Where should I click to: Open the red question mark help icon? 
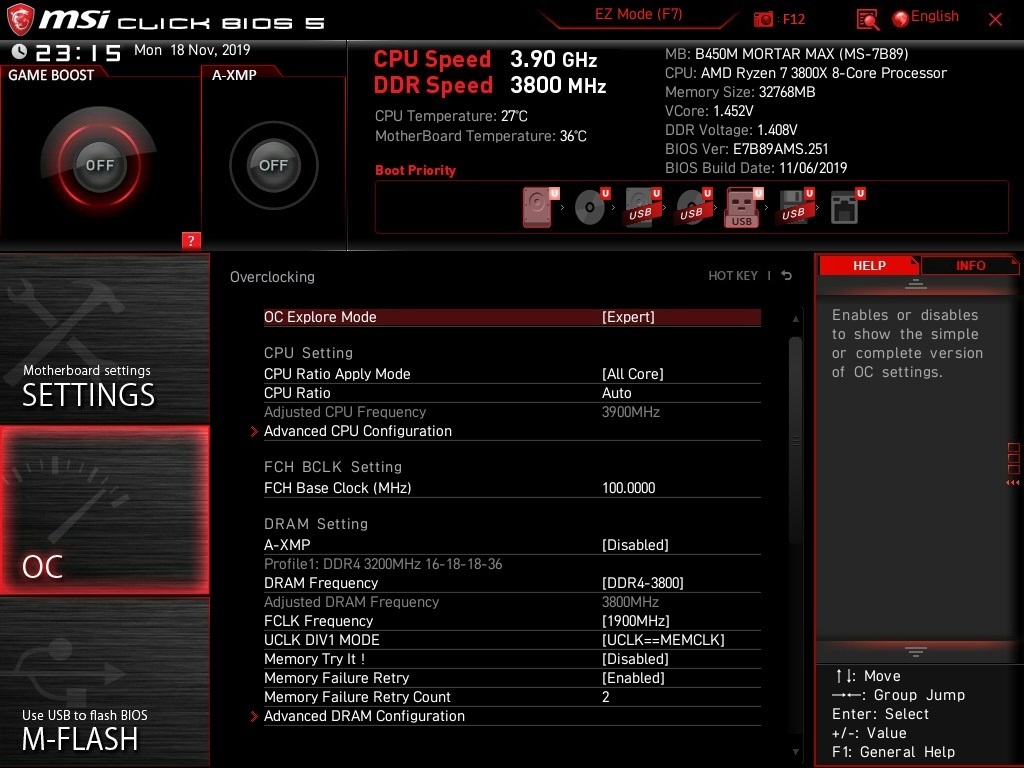[191, 240]
